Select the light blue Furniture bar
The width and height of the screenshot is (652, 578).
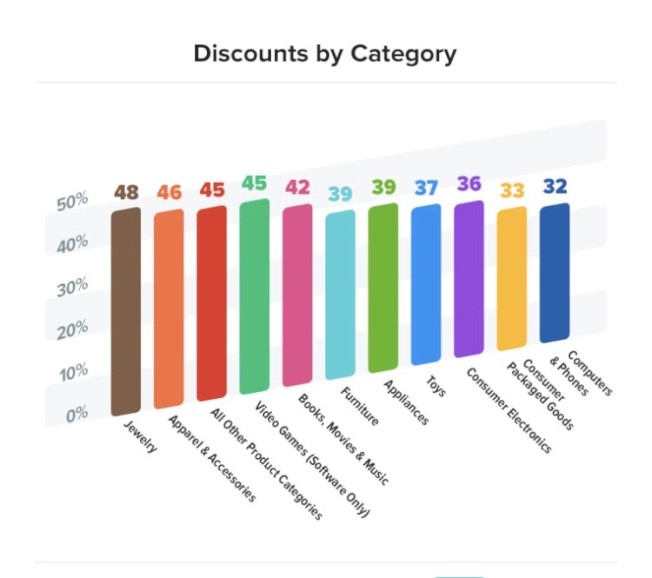[x=340, y=295]
